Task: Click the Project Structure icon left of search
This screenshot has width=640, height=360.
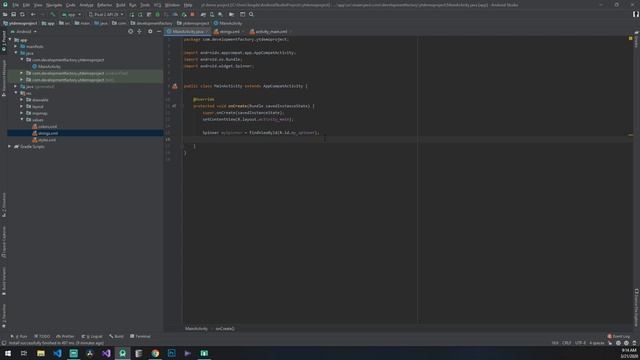Action: (x=242, y=14)
